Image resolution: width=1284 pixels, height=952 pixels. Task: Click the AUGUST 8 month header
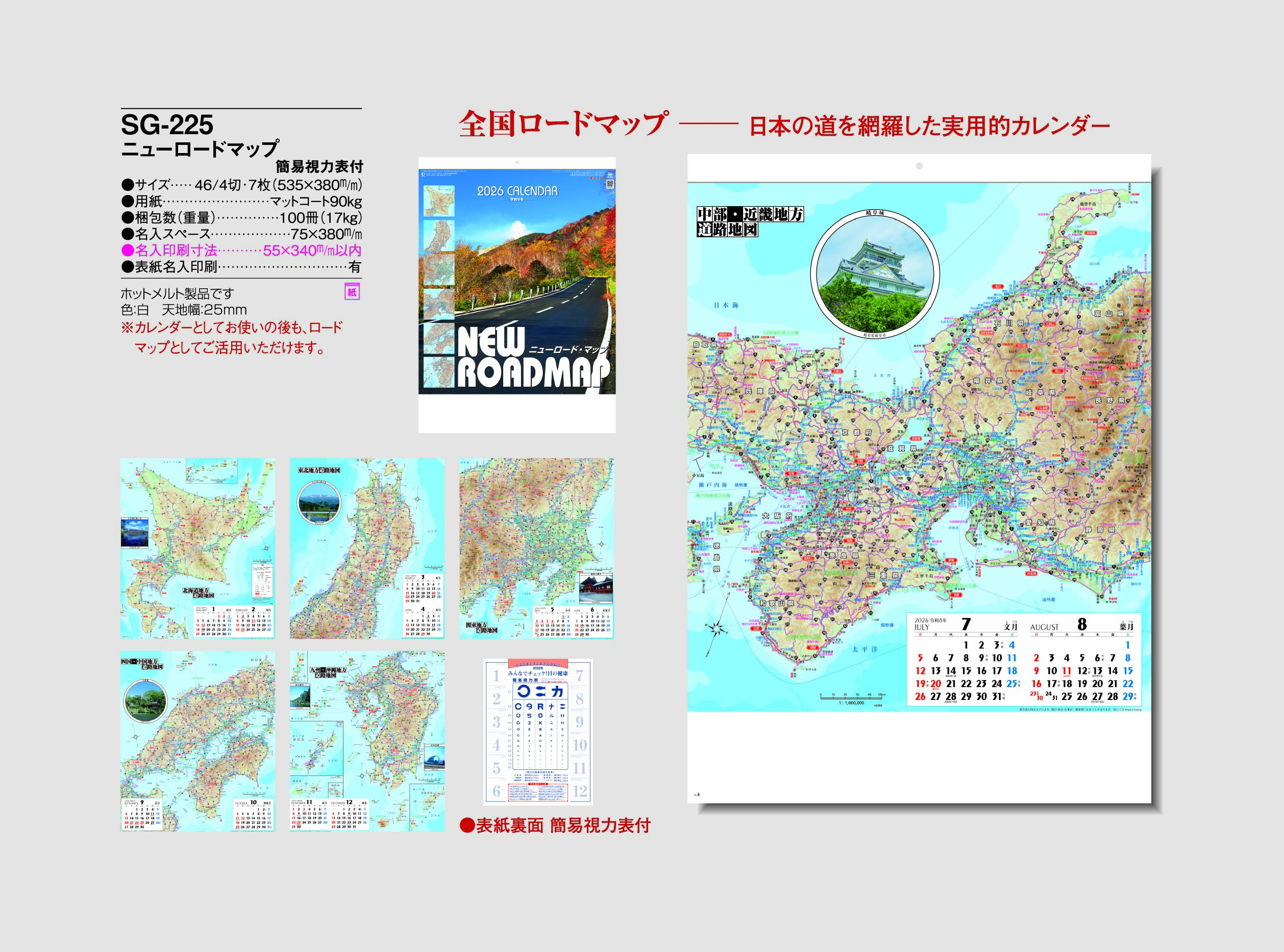[x=1082, y=624]
